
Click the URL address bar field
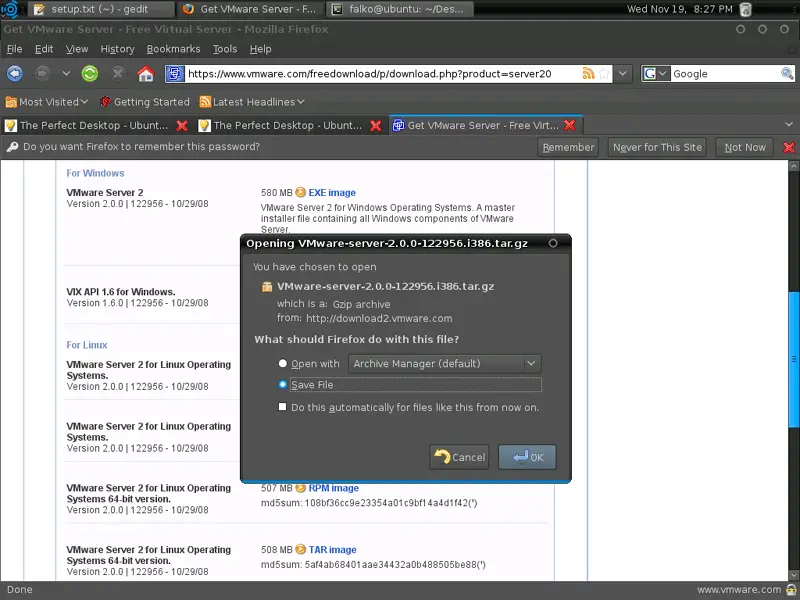pyautogui.click(x=383, y=74)
